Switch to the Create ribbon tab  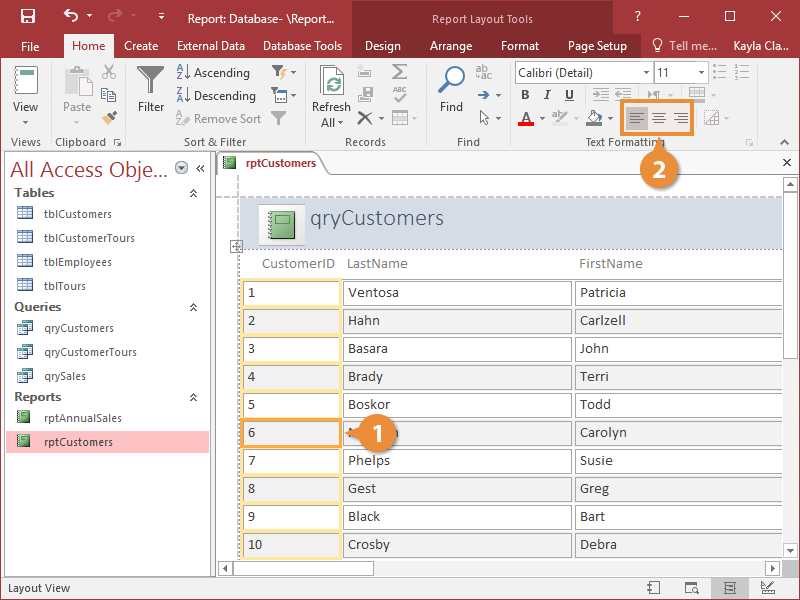[x=141, y=46]
